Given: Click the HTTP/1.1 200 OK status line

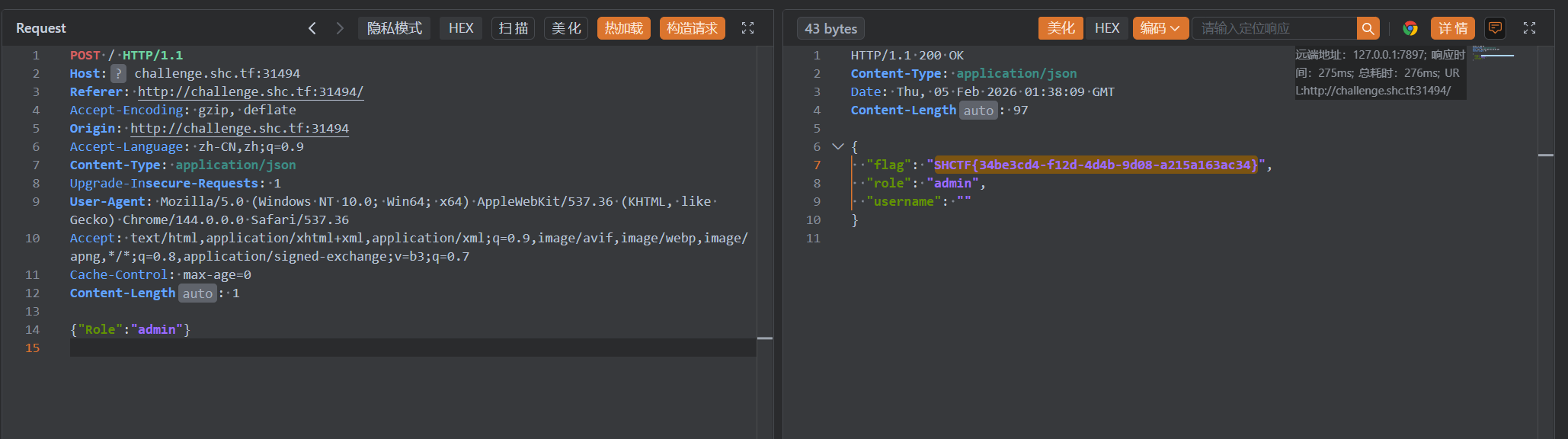Looking at the screenshot, I should (907, 55).
